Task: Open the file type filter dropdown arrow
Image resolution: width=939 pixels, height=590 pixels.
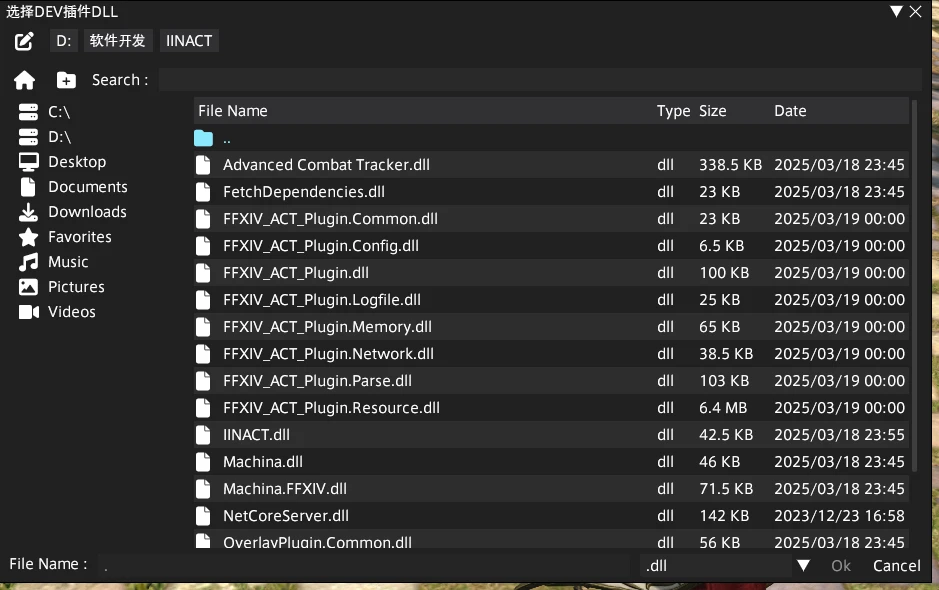Action: pyautogui.click(x=803, y=566)
